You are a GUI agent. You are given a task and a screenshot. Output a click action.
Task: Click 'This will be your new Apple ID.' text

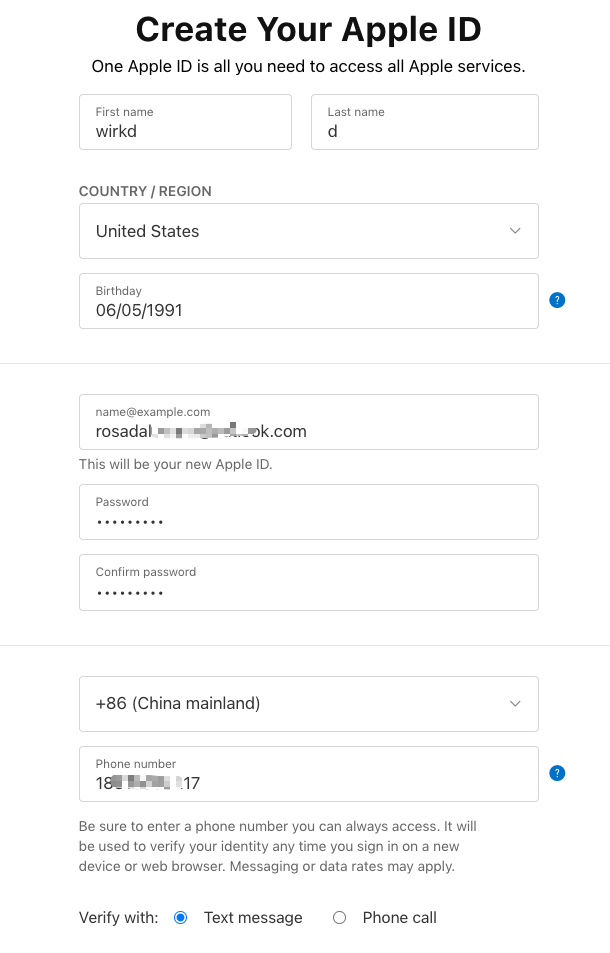(x=176, y=464)
